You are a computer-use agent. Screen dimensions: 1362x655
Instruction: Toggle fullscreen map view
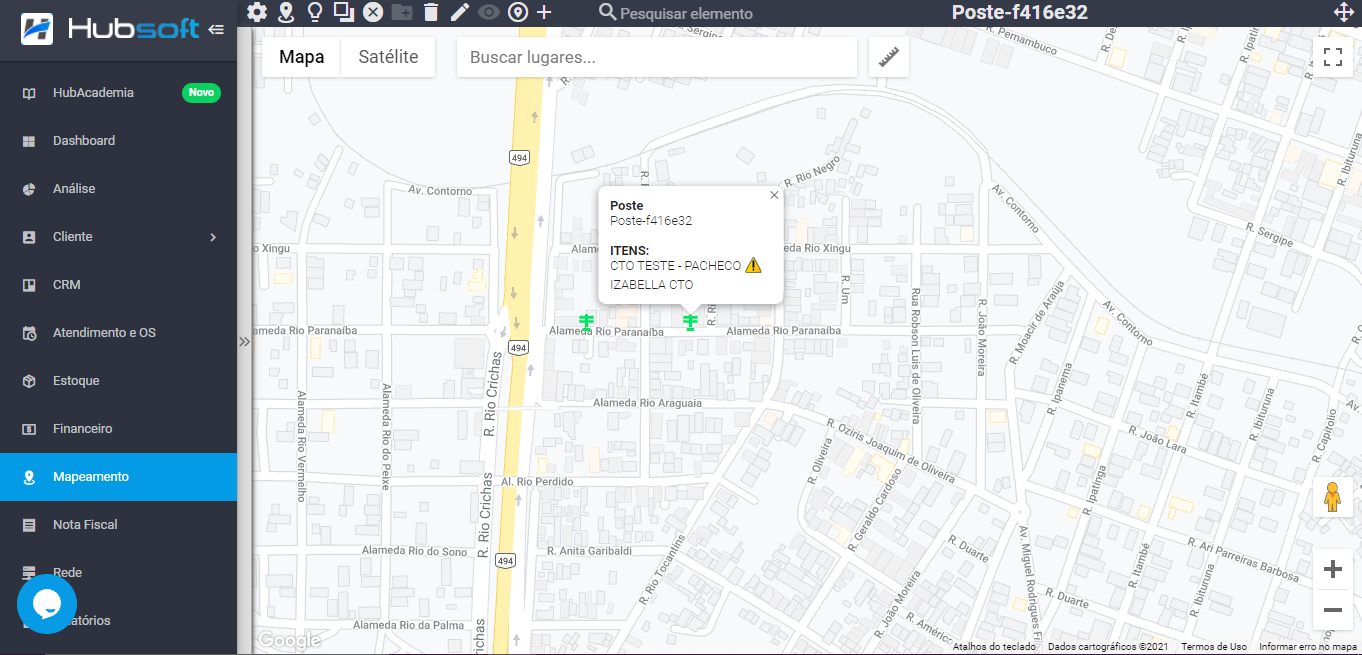(x=1332, y=57)
